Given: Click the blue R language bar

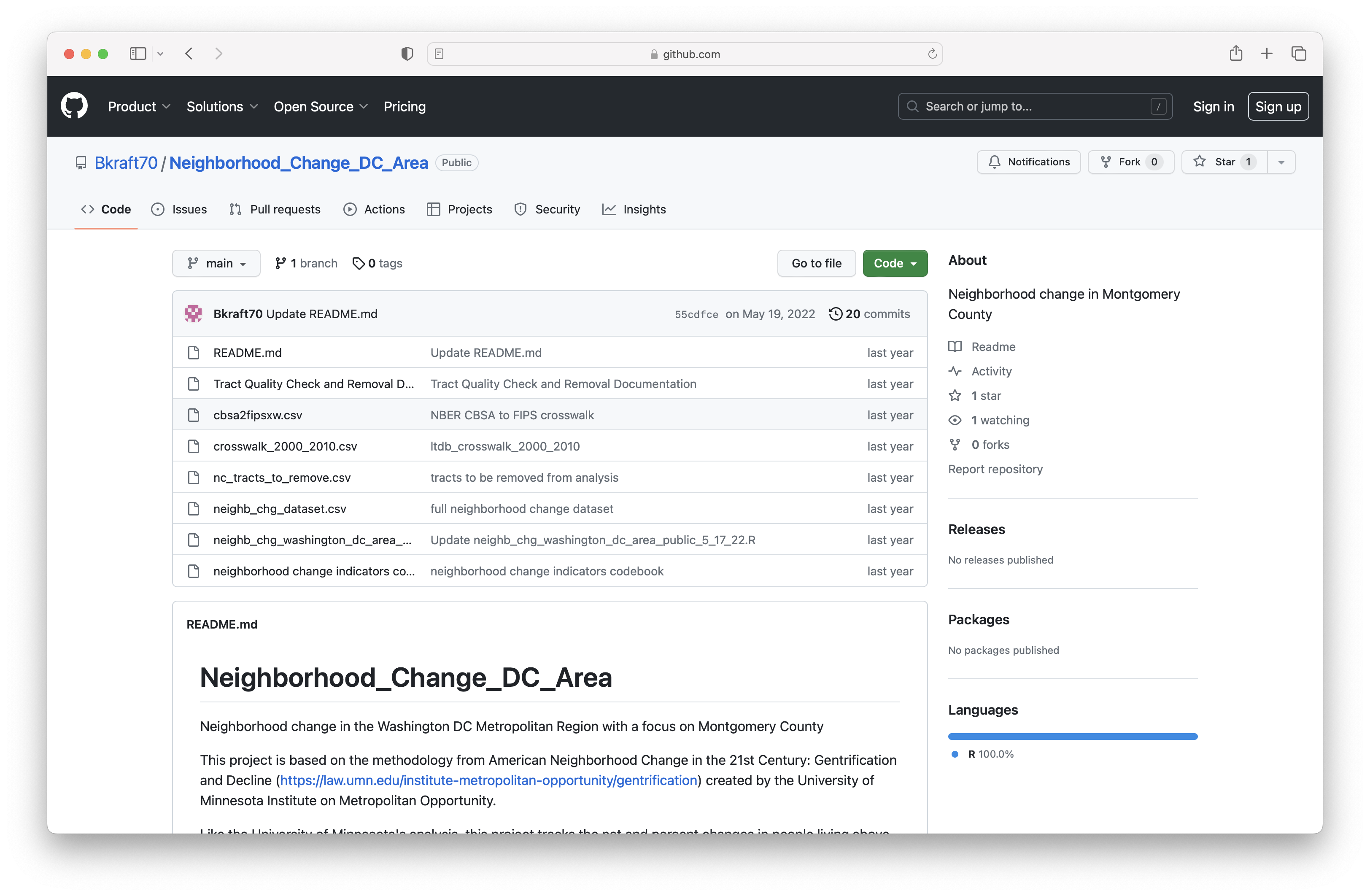Looking at the screenshot, I should tap(1072, 736).
